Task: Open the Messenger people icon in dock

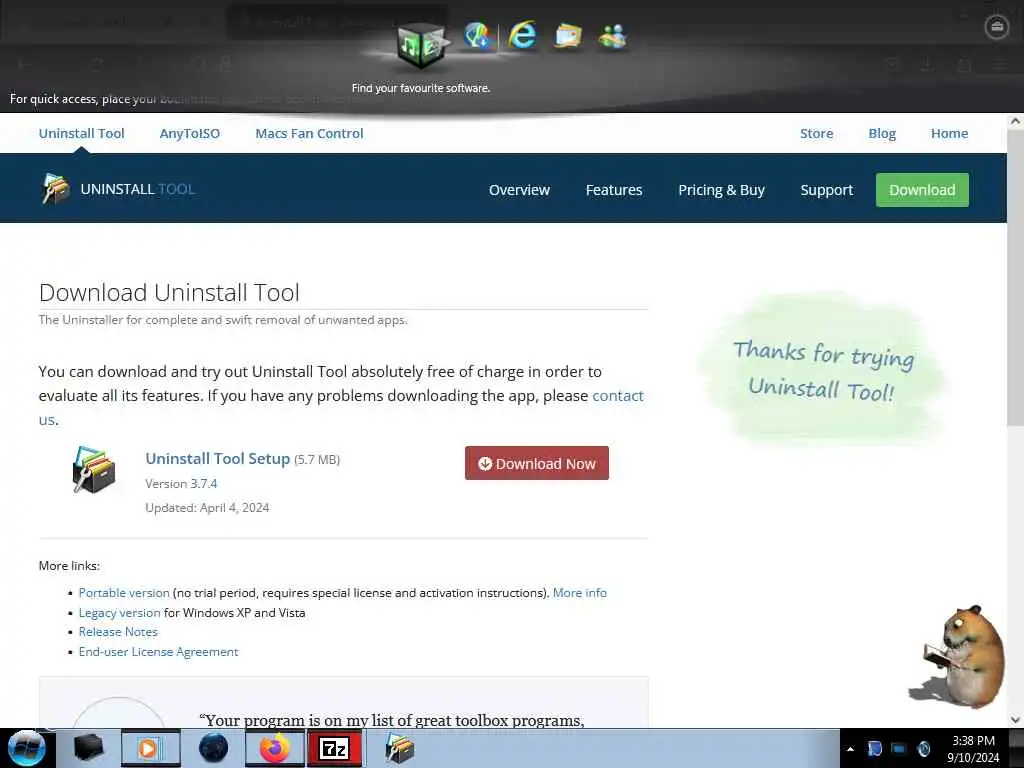Action: pos(613,36)
